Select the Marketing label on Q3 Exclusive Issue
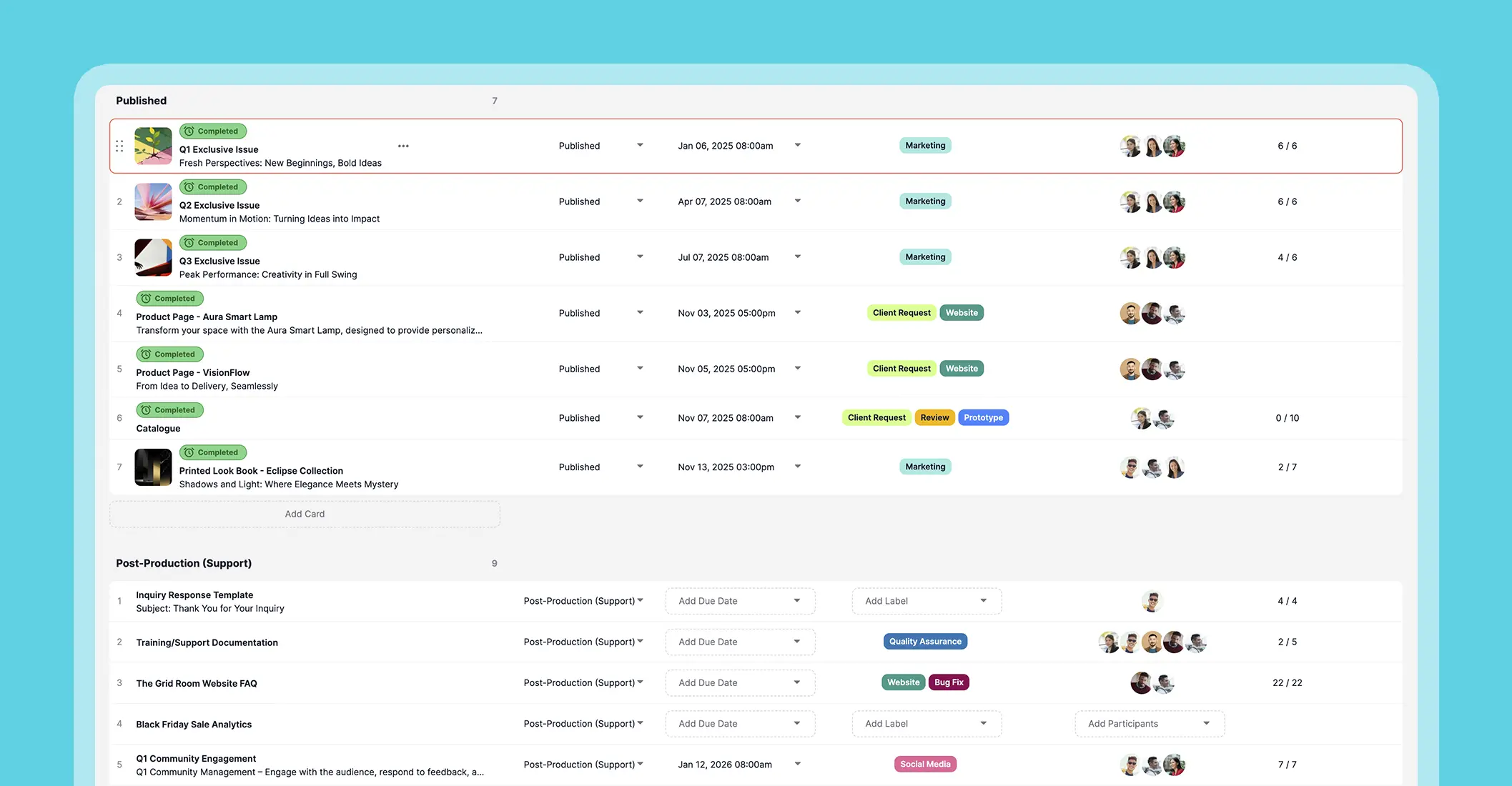 tap(924, 257)
